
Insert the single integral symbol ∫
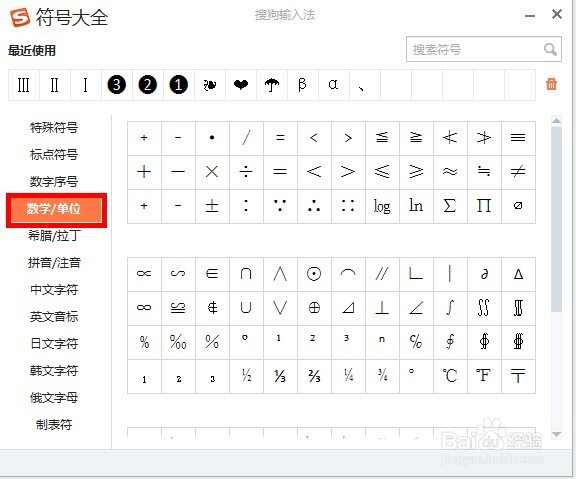(x=450, y=308)
